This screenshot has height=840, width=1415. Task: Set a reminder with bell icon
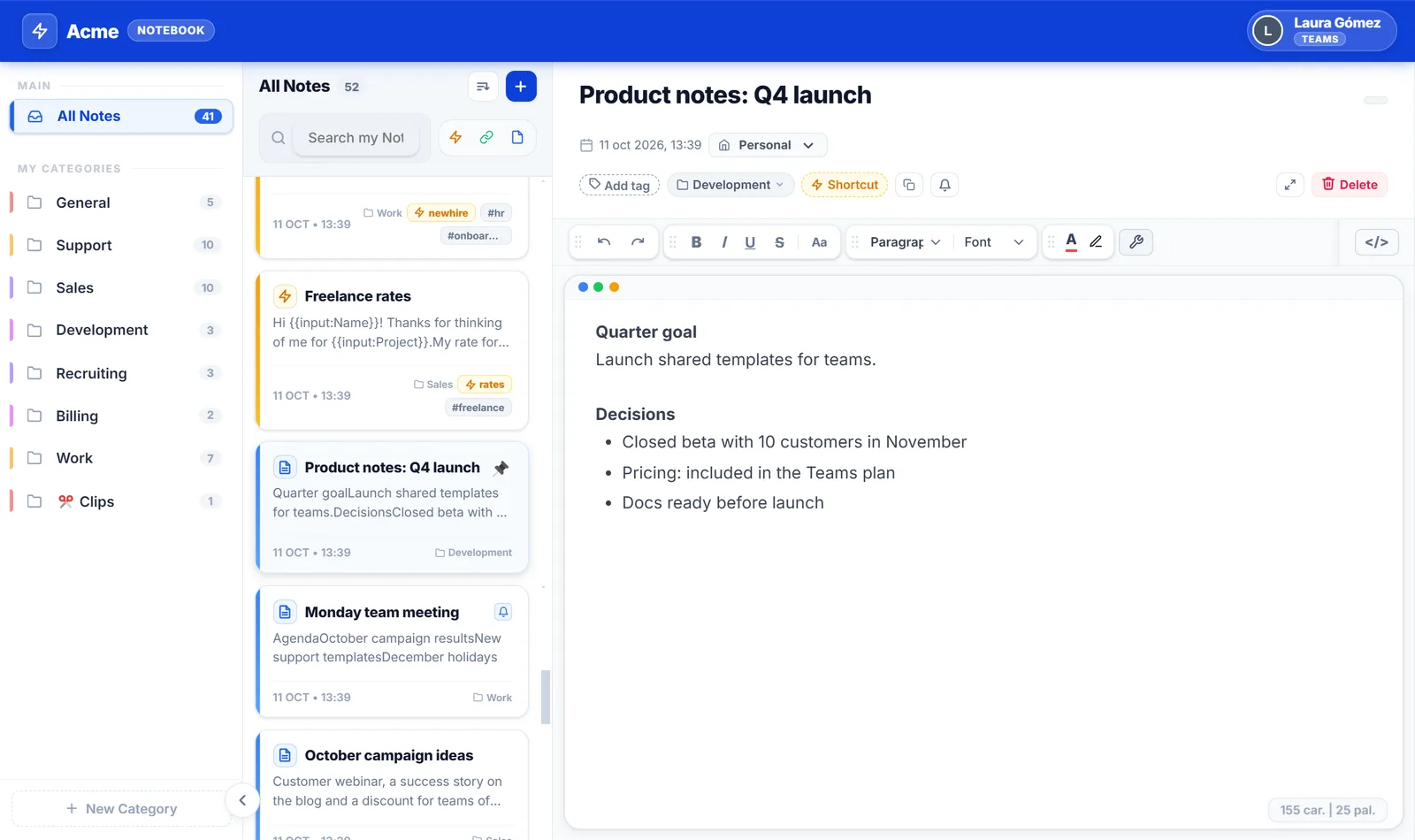945,185
